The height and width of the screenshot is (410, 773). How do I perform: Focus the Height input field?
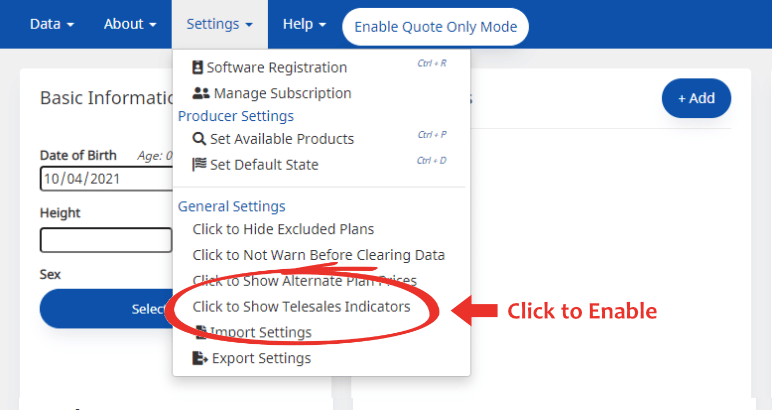click(x=106, y=240)
